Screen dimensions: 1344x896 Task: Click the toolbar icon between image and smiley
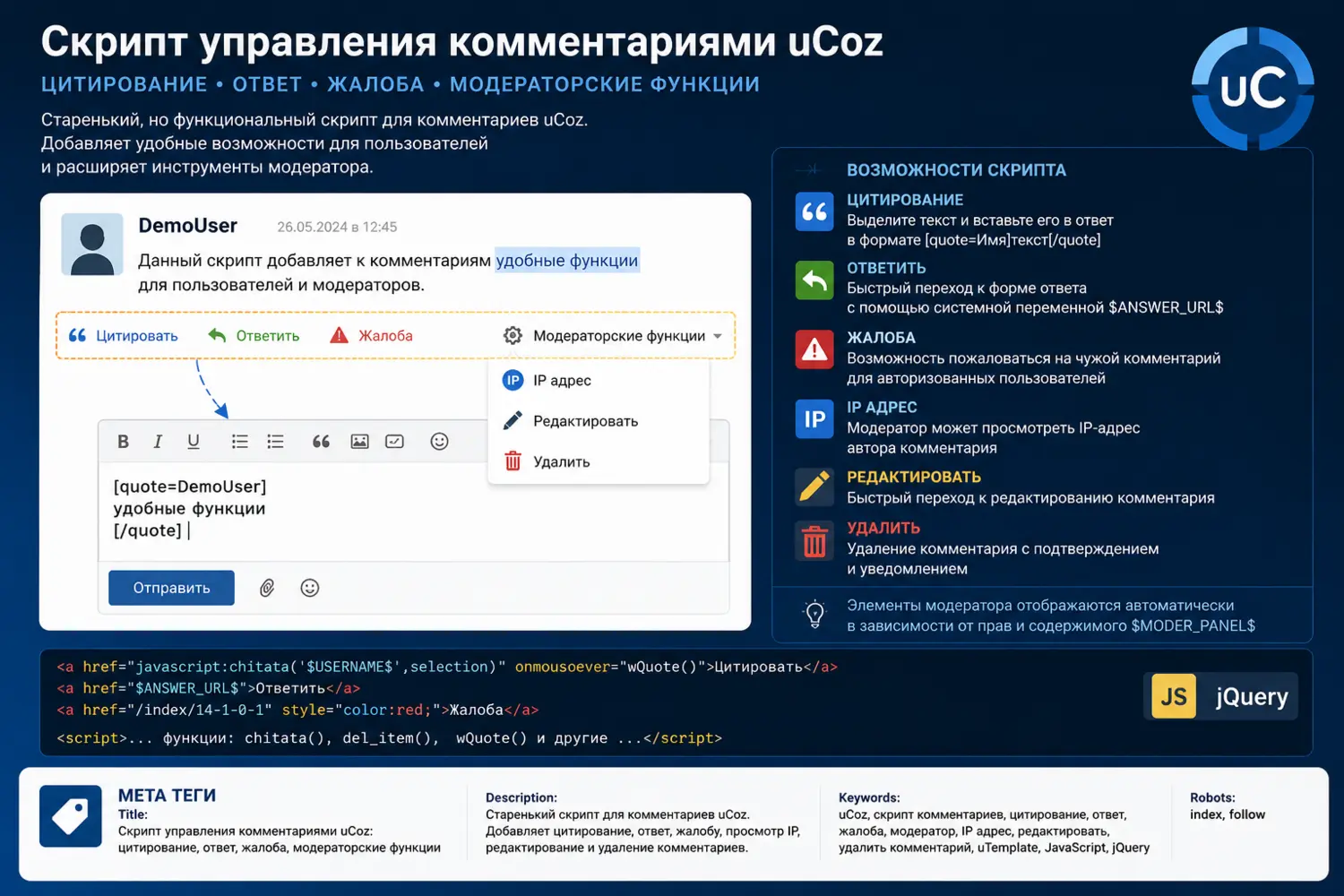point(394,442)
